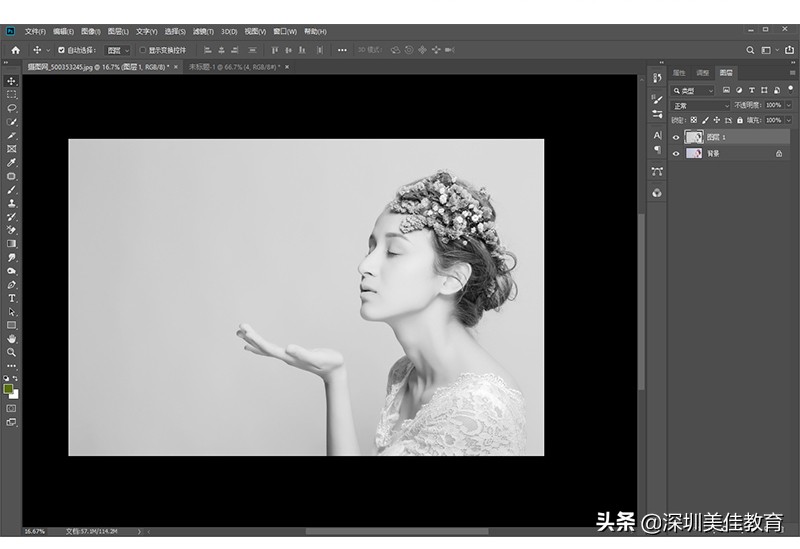
Task: Open the Character panel icon
Action: coord(657,135)
